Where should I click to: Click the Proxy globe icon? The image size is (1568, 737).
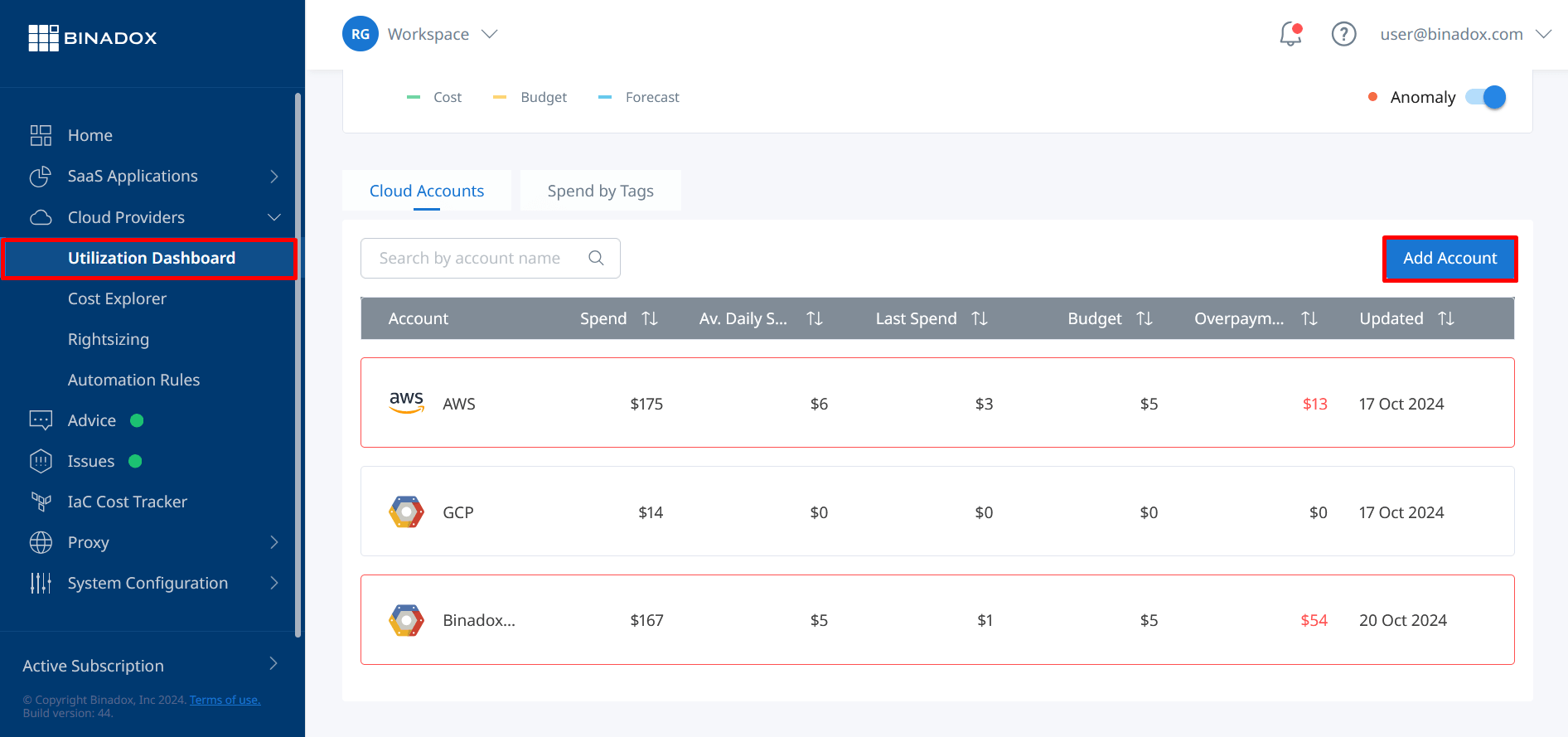coord(41,542)
